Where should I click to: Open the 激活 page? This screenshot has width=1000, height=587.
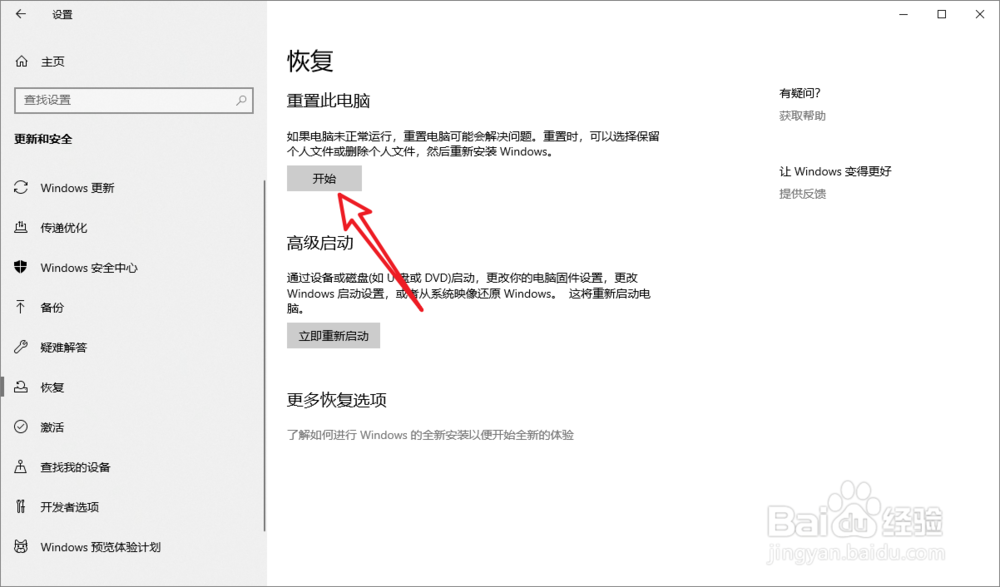click(x=52, y=427)
